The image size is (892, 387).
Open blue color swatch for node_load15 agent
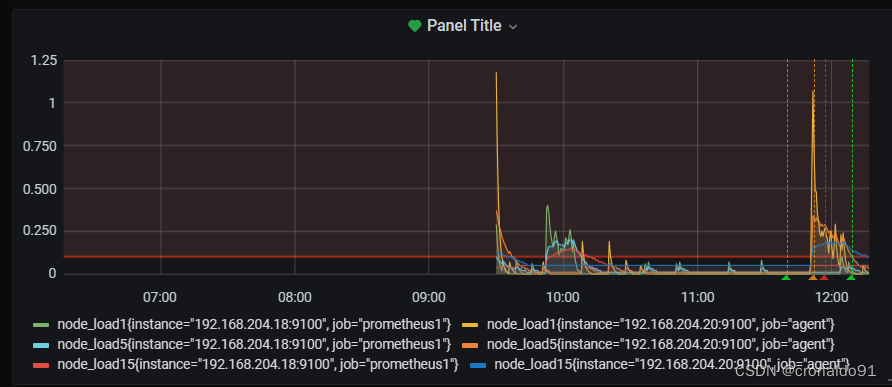coord(478,365)
